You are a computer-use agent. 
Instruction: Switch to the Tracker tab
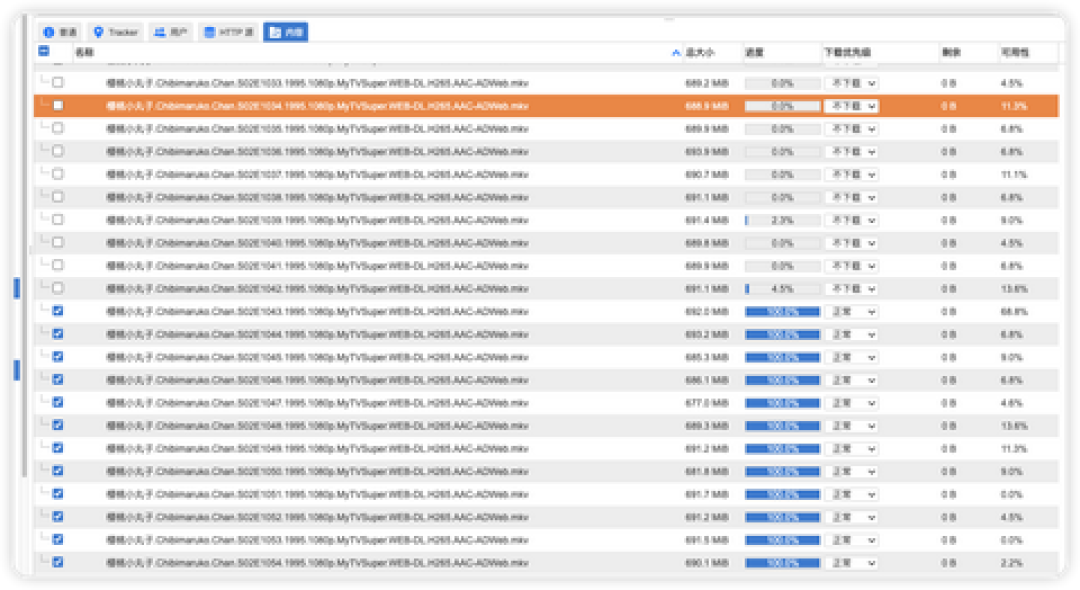(116, 32)
